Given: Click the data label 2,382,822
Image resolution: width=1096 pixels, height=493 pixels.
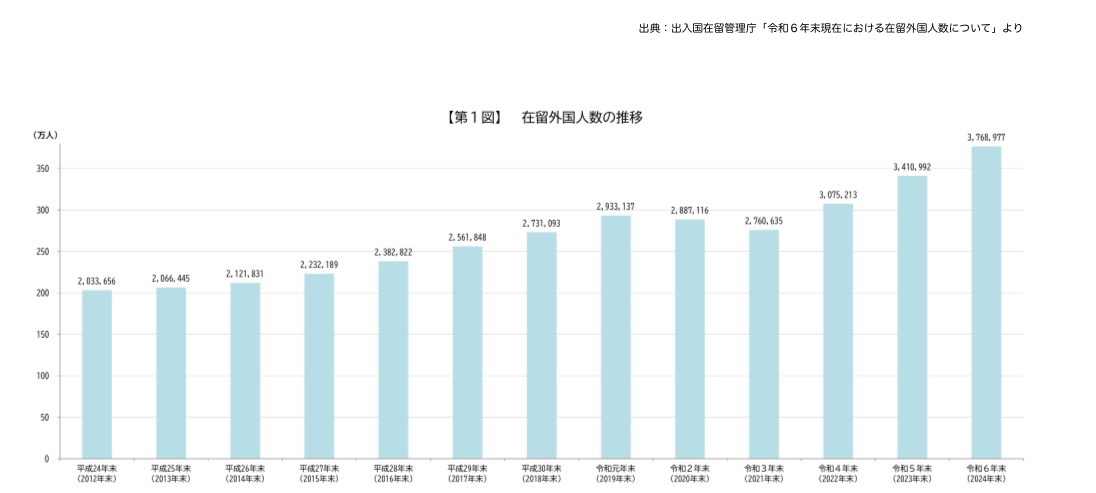Looking at the screenshot, I should point(393,252).
